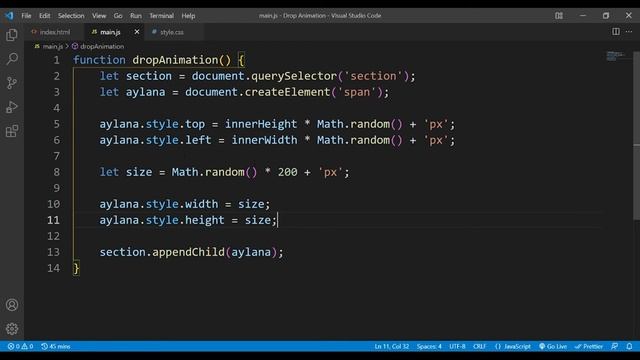
Task: Click the number 200 on line 8
Action: (x=287, y=172)
